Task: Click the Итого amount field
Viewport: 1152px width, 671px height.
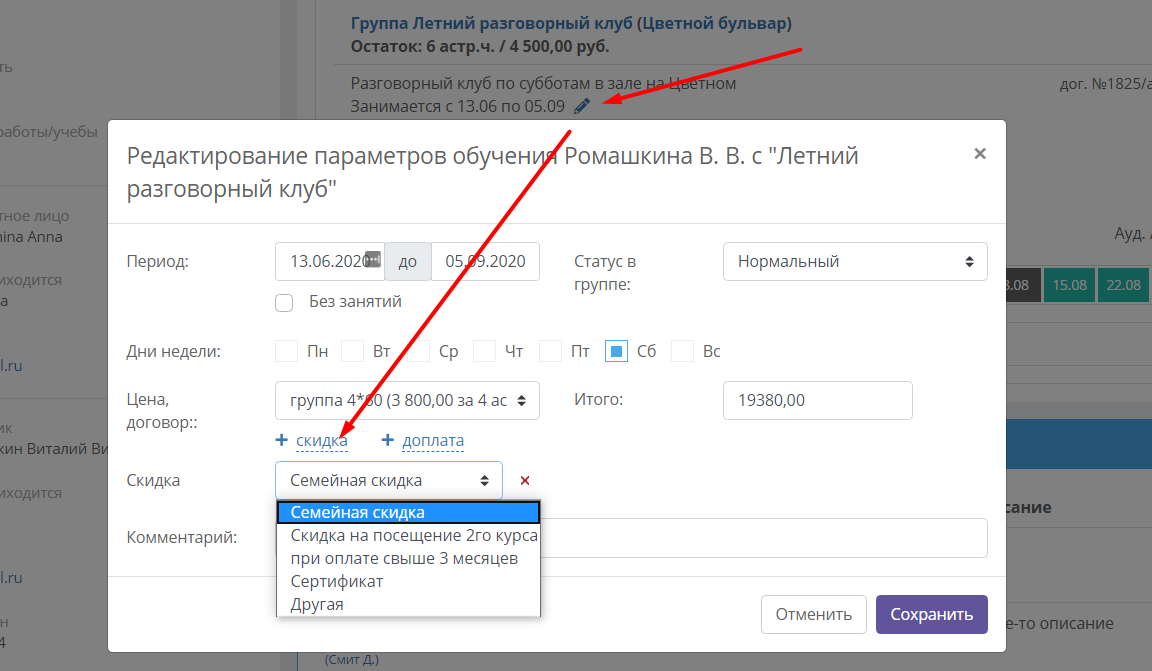Action: [818, 401]
